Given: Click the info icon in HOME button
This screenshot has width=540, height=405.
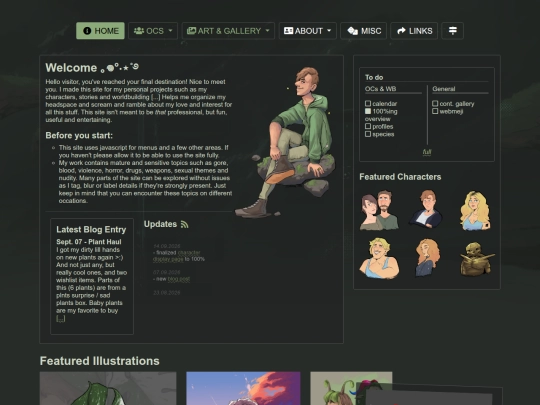Looking at the screenshot, I should [x=87, y=31].
